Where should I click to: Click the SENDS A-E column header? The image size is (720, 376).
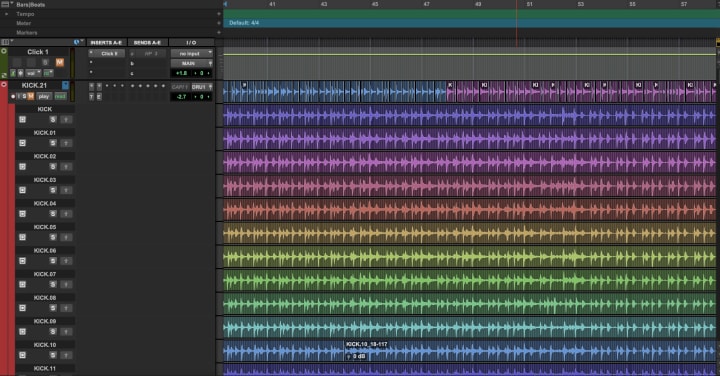coord(147,42)
